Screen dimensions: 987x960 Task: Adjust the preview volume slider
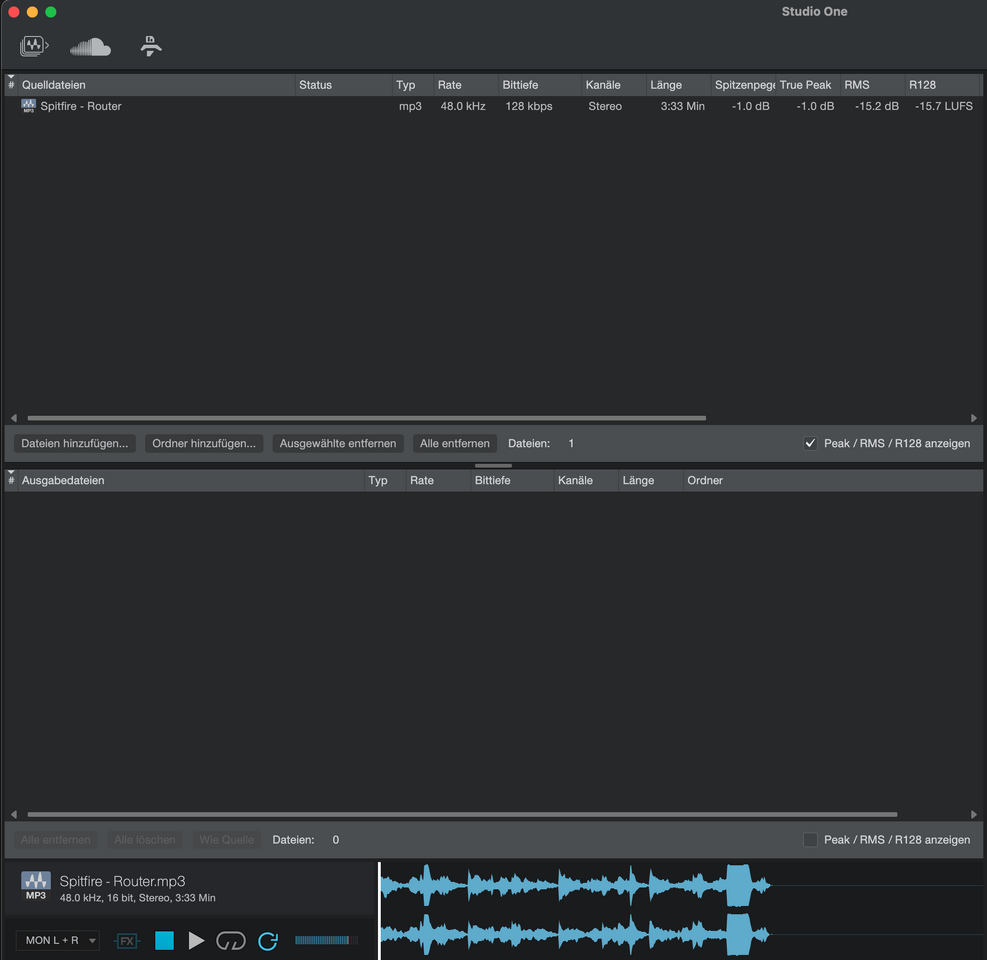pos(326,940)
